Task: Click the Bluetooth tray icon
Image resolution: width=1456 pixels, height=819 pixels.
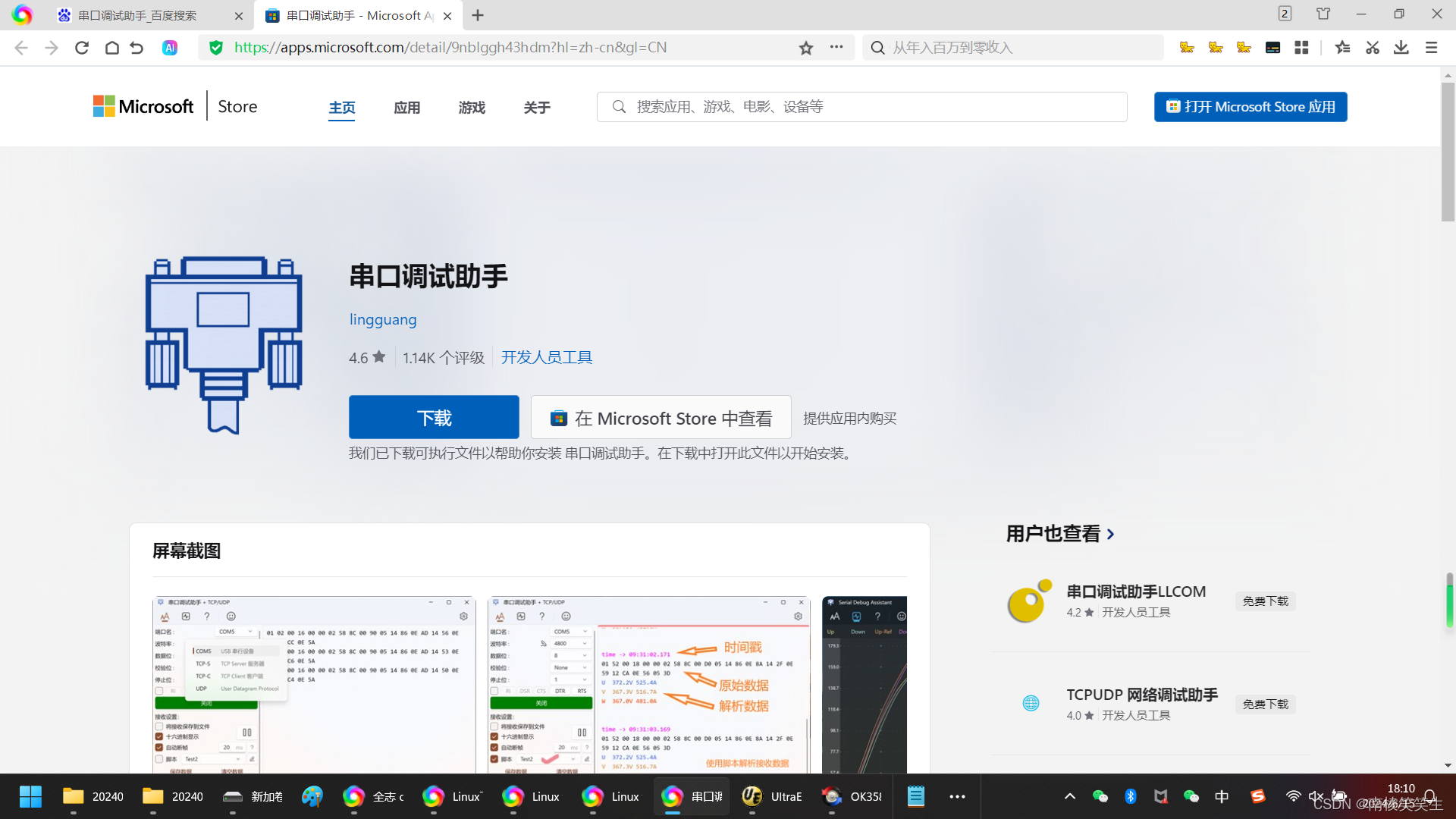Action: (x=1130, y=796)
